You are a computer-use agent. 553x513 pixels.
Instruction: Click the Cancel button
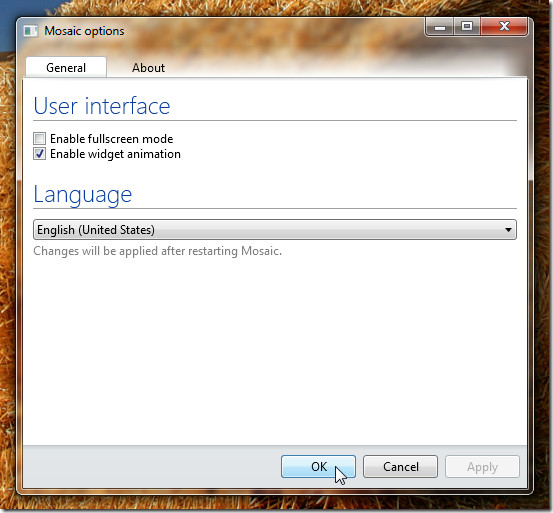(x=400, y=467)
